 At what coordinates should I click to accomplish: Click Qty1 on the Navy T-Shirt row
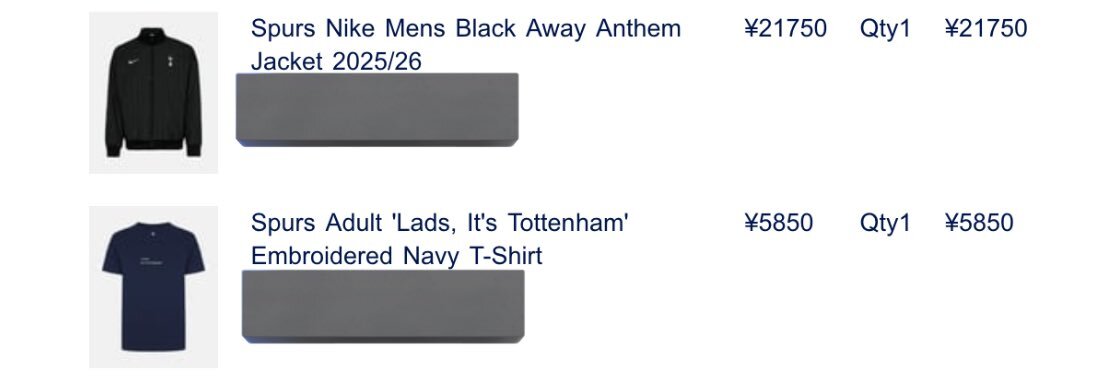point(885,224)
